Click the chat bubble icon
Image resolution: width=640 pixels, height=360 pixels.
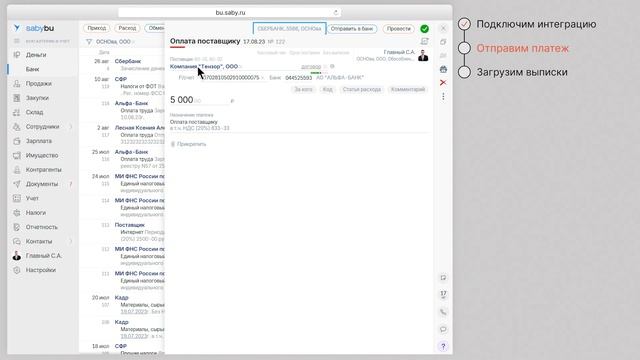[x=443, y=329]
